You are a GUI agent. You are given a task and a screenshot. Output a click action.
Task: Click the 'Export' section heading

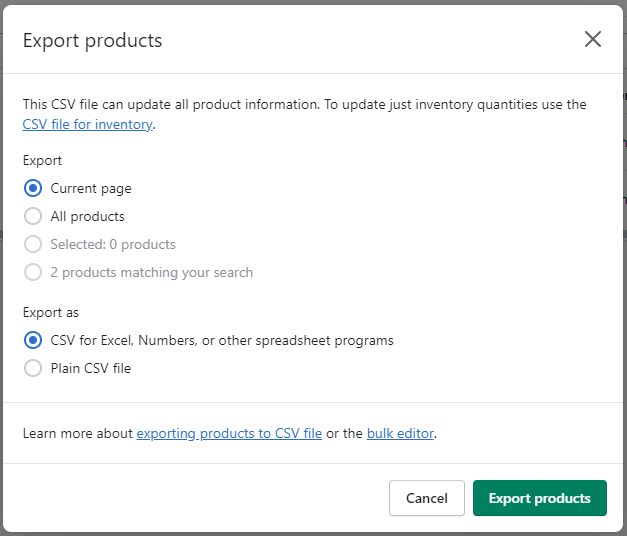[42, 160]
